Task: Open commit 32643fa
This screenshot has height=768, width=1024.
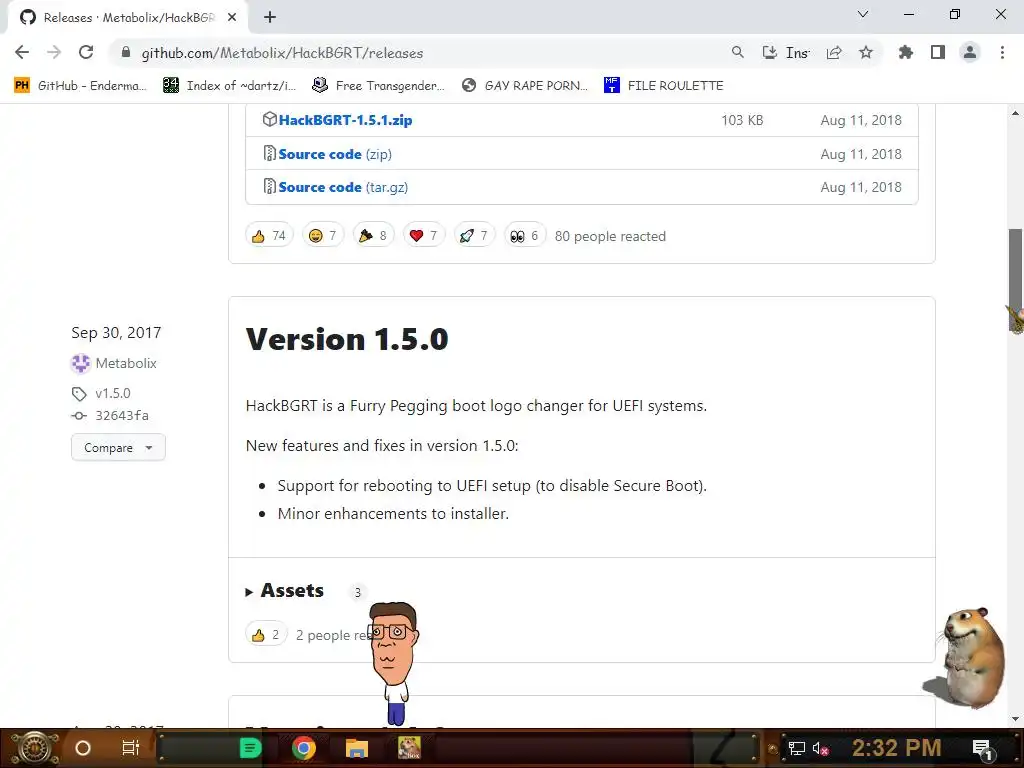Action: click(122, 415)
